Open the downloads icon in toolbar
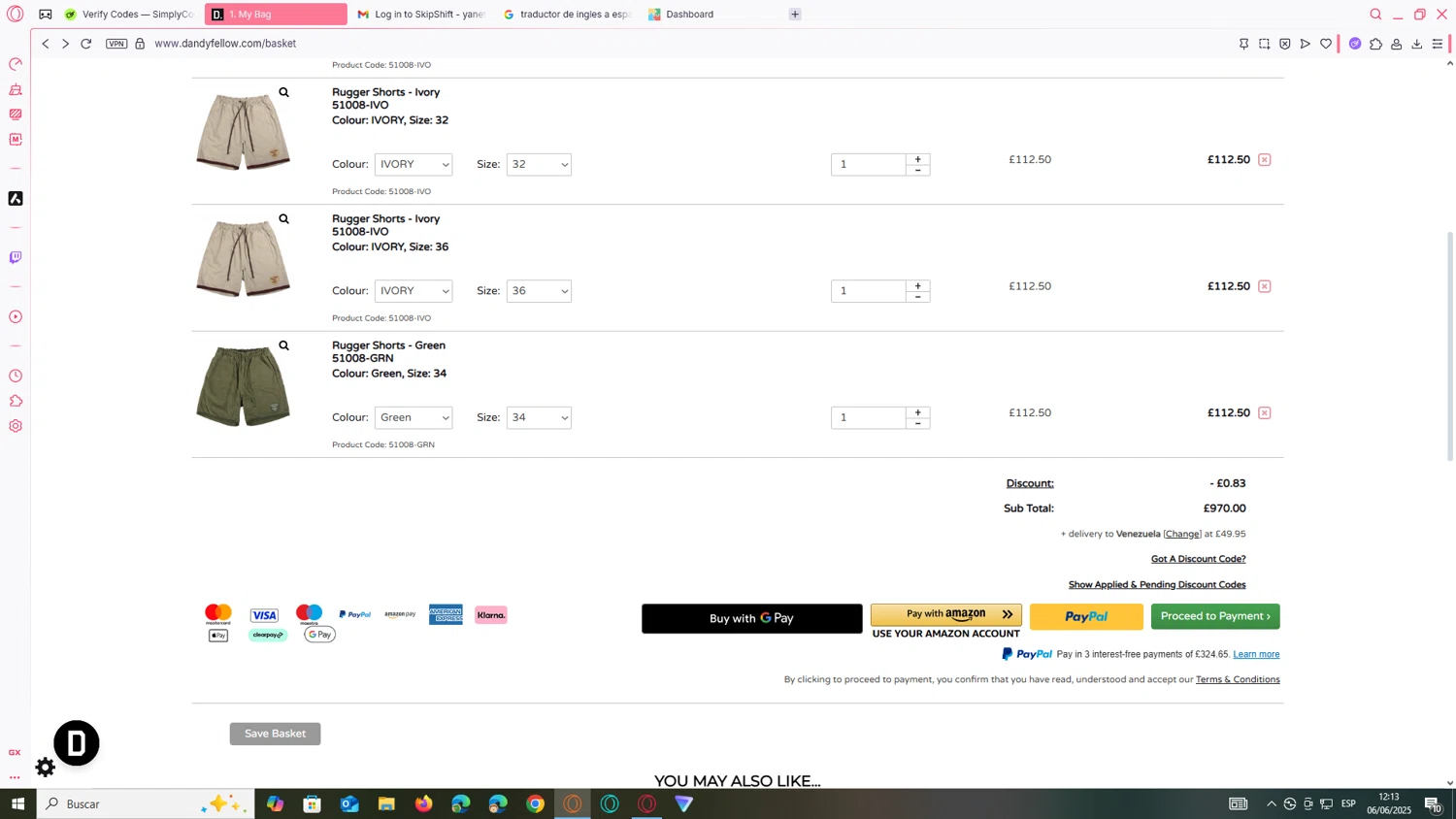Screen dimensions: 1456x819 1417,44
